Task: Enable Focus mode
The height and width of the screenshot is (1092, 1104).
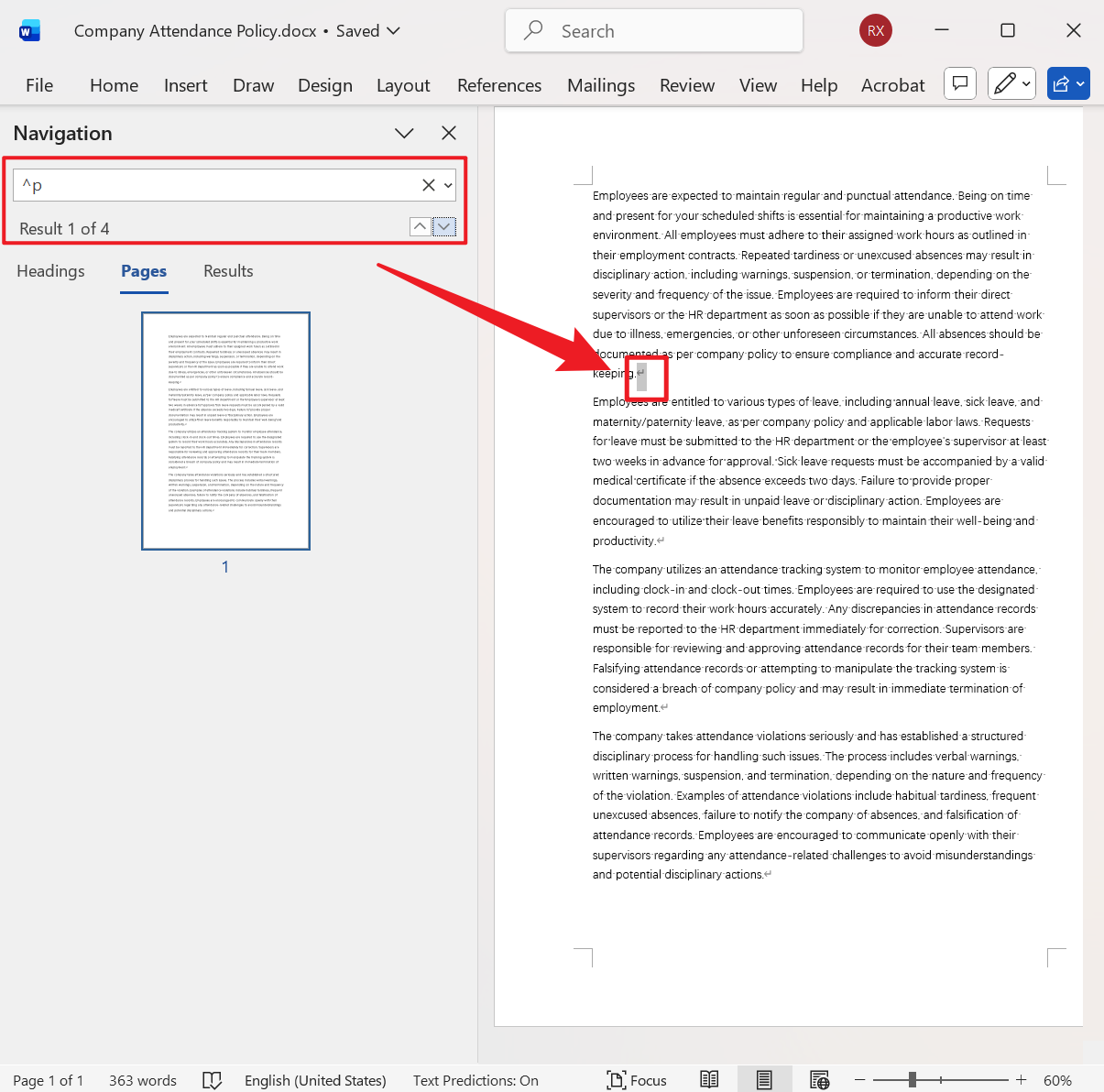Action: (637, 1079)
